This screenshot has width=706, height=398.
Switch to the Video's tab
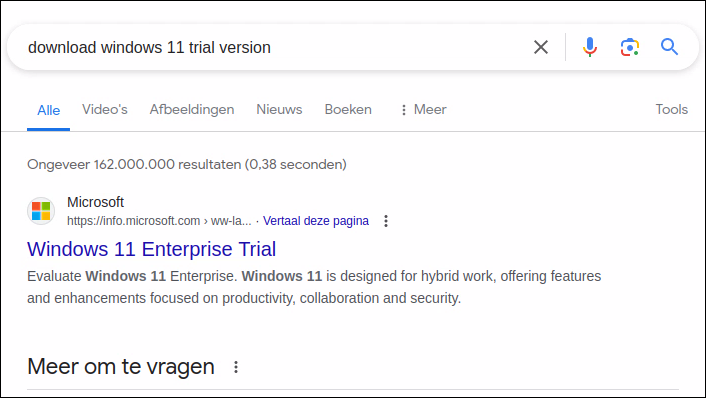point(104,109)
